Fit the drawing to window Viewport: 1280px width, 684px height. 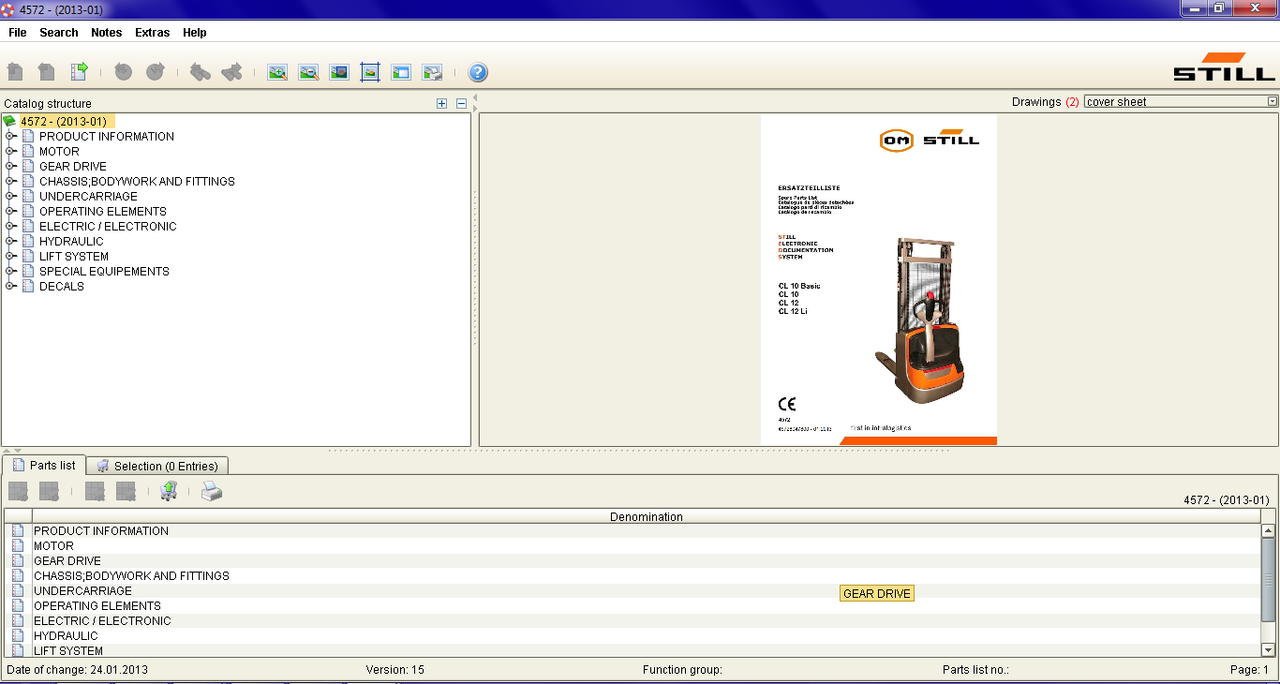(x=371, y=72)
